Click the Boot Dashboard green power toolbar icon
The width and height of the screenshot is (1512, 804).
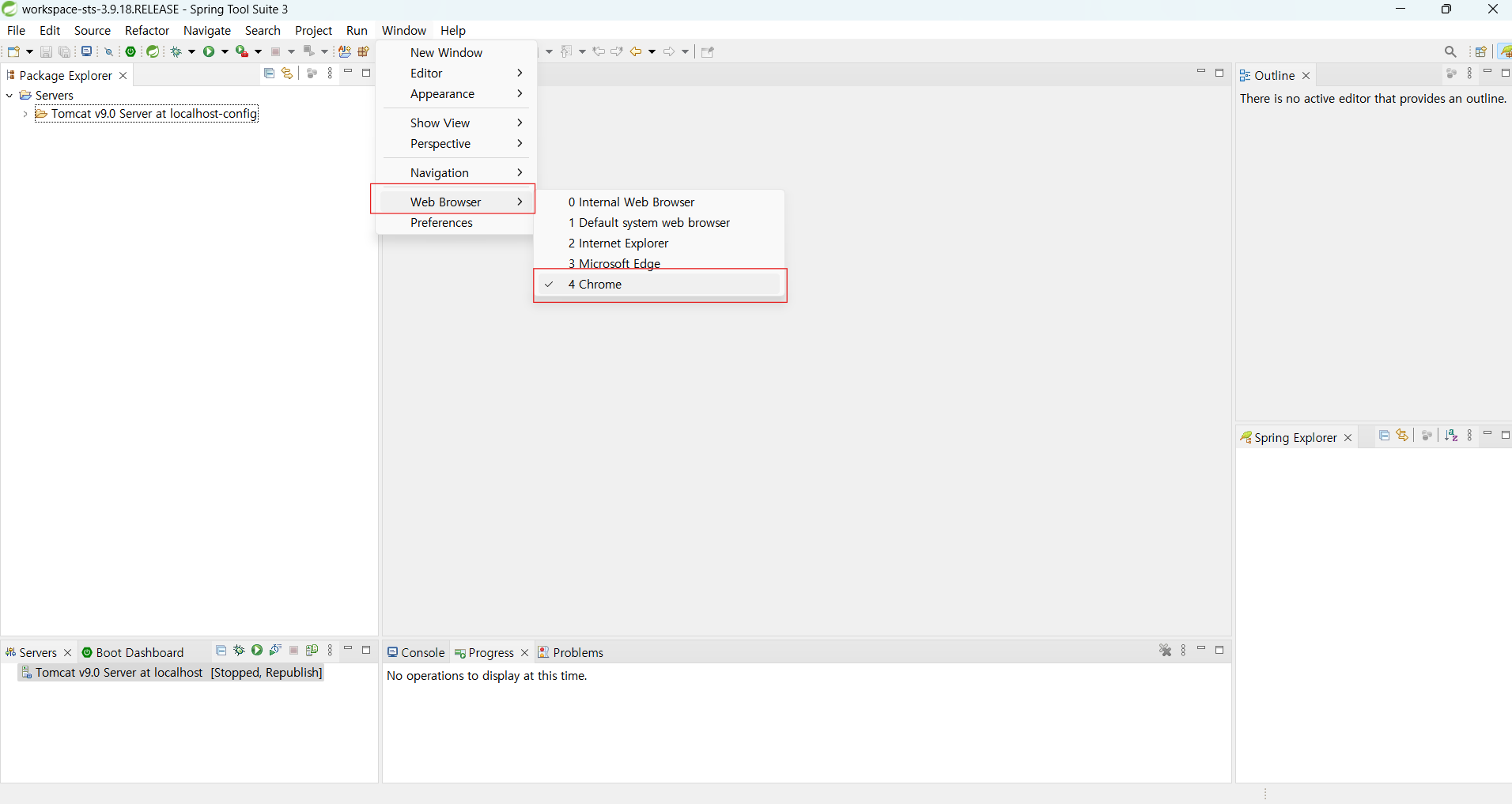(130, 51)
